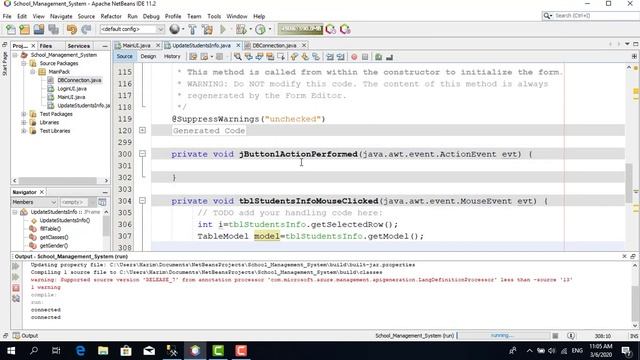This screenshot has width=640, height=360.
Task: Click the globe browser selection icon
Action: pos(174,29)
